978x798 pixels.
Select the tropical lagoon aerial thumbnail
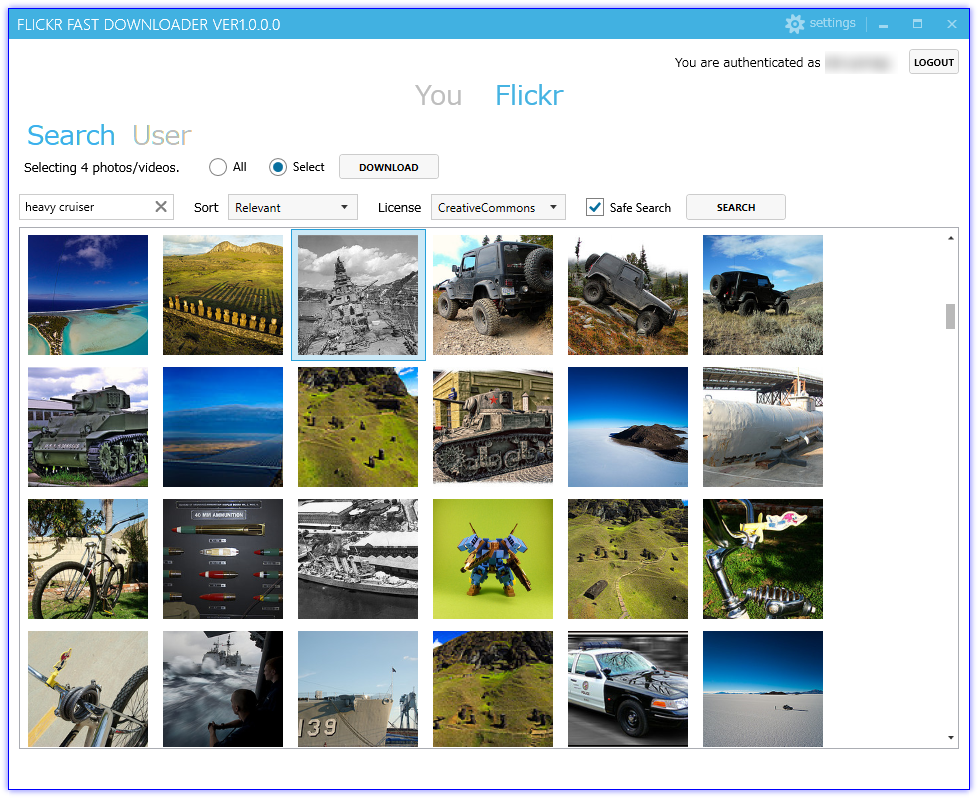(x=88, y=295)
